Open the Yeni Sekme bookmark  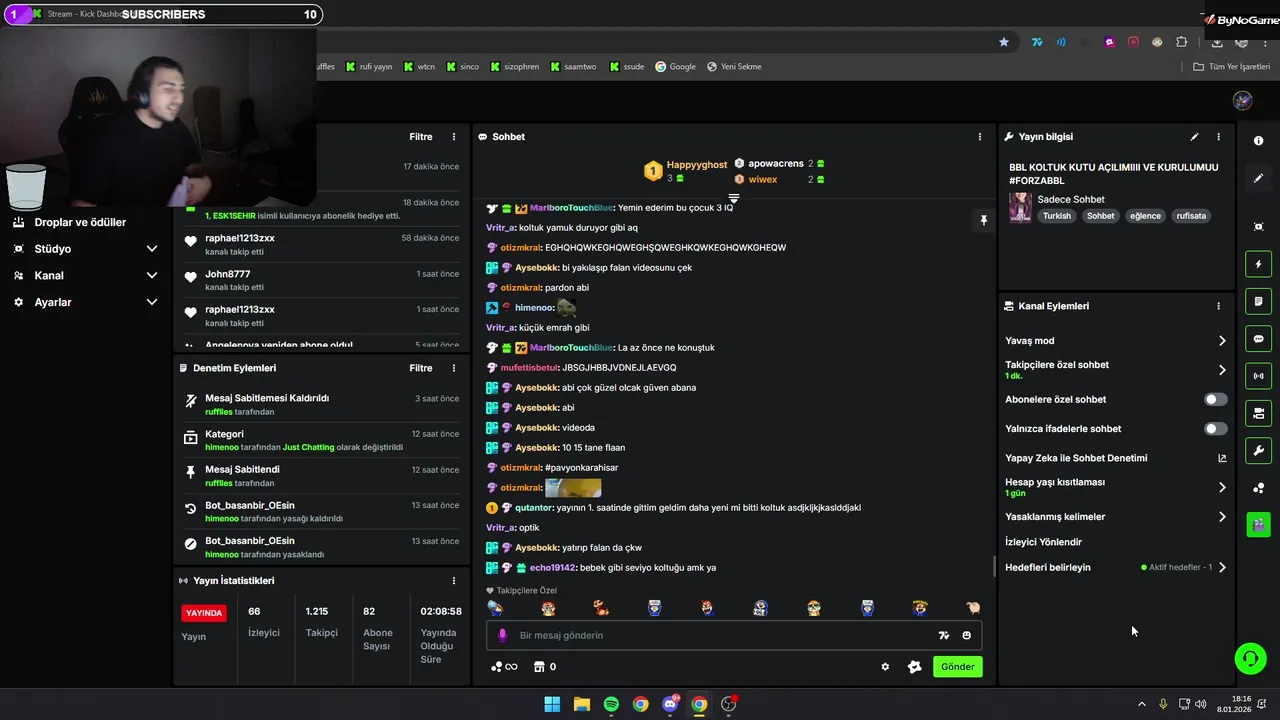point(734,67)
